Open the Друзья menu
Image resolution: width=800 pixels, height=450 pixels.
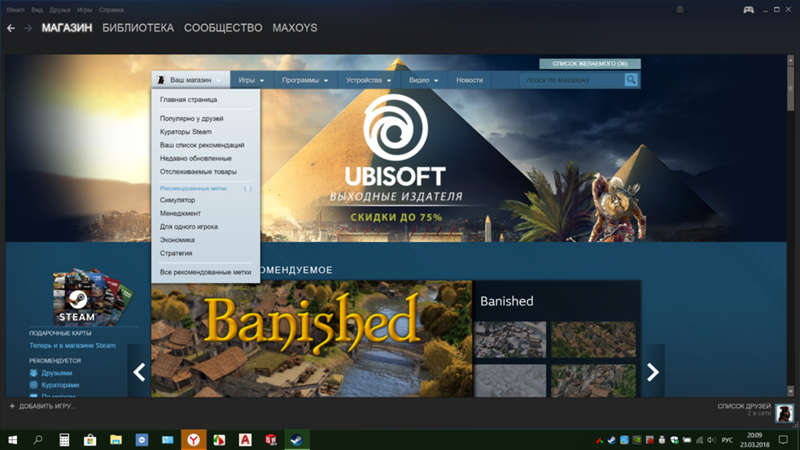(x=60, y=10)
